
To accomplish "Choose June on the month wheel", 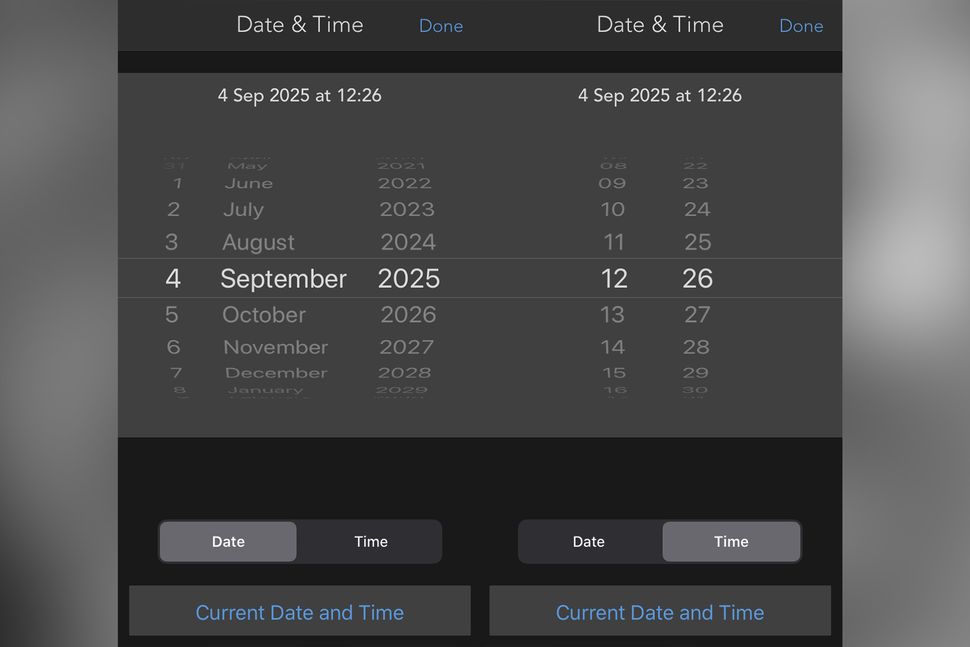I will coord(248,182).
